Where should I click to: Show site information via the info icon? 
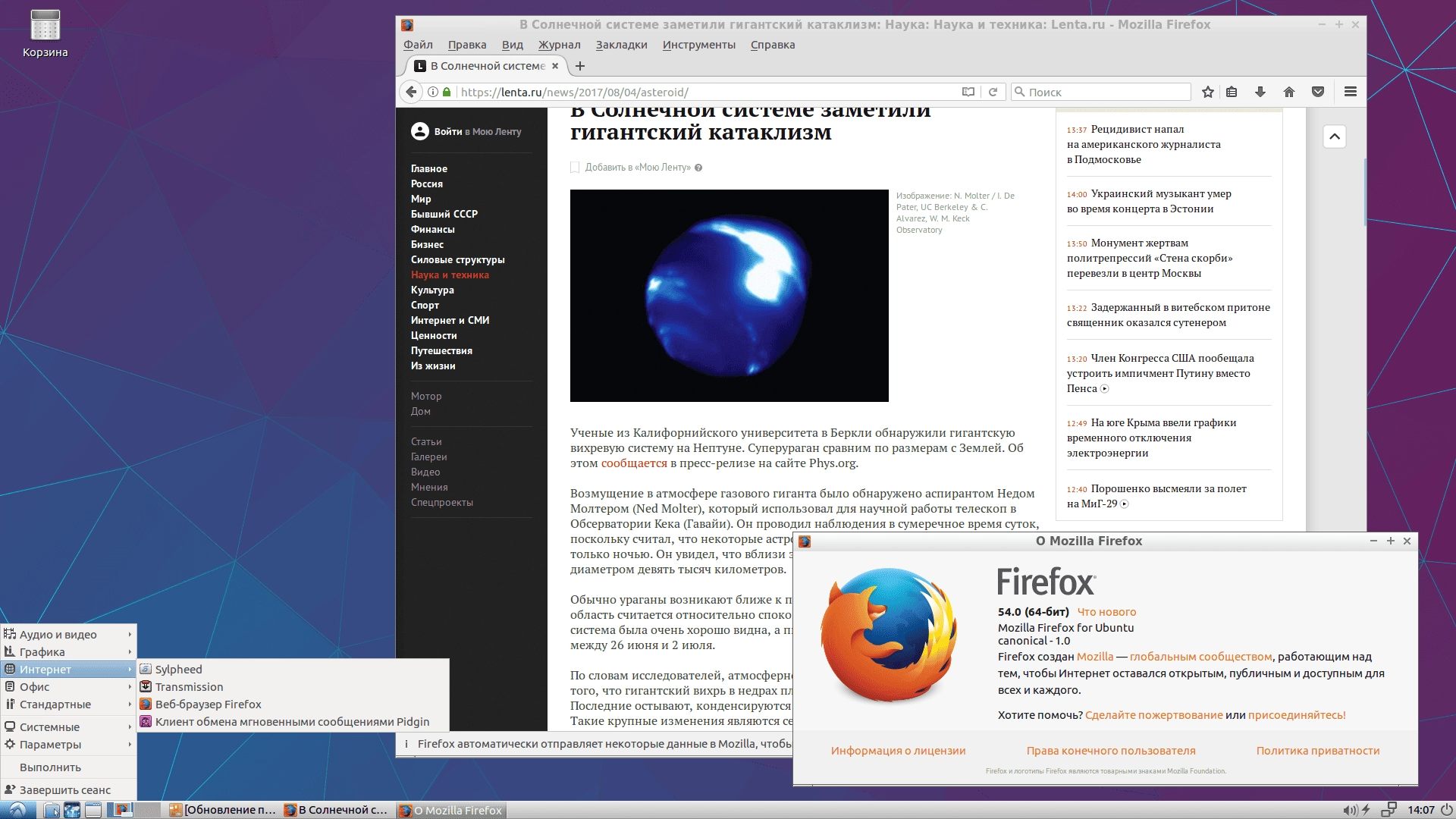tap(433, 92)
